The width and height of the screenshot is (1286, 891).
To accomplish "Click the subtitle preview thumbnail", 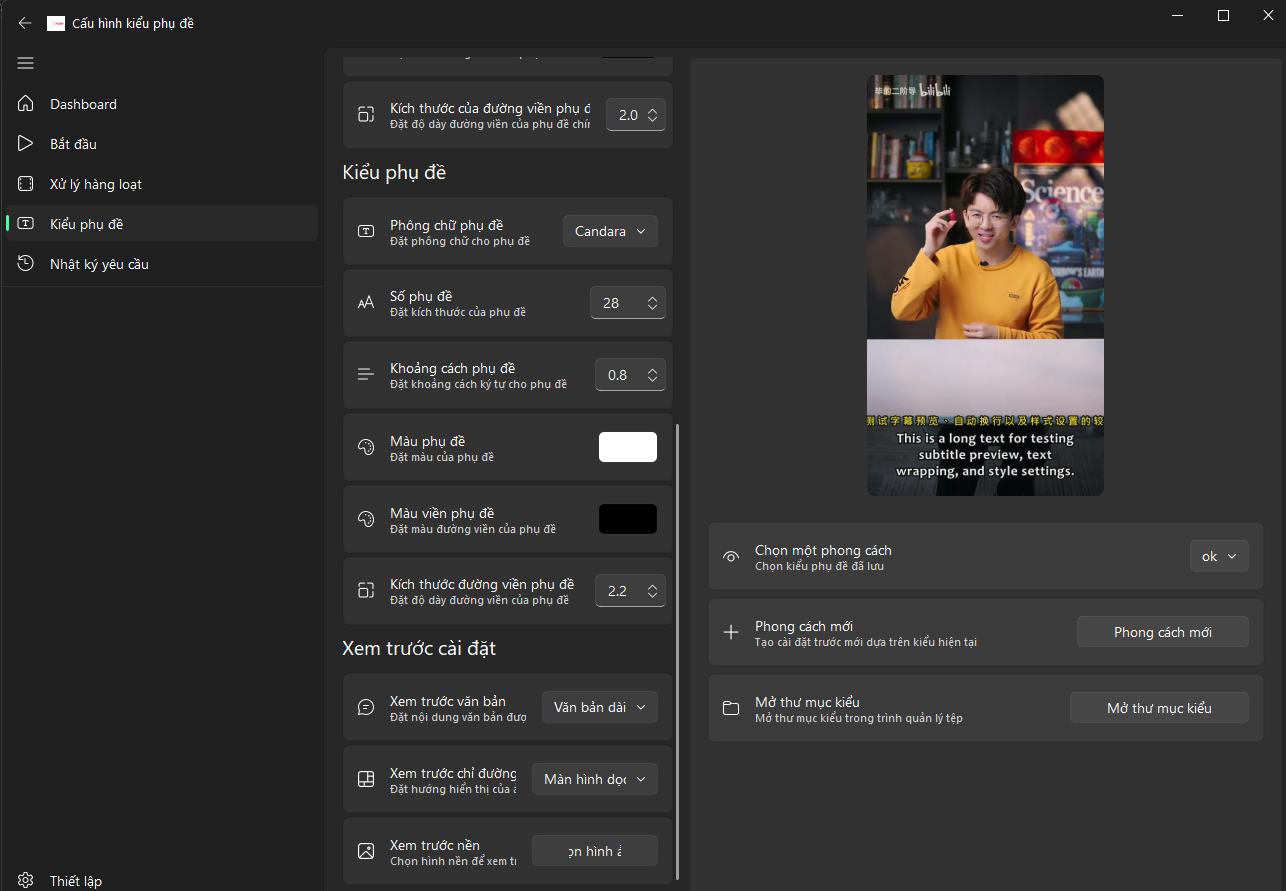I will 985,285.
